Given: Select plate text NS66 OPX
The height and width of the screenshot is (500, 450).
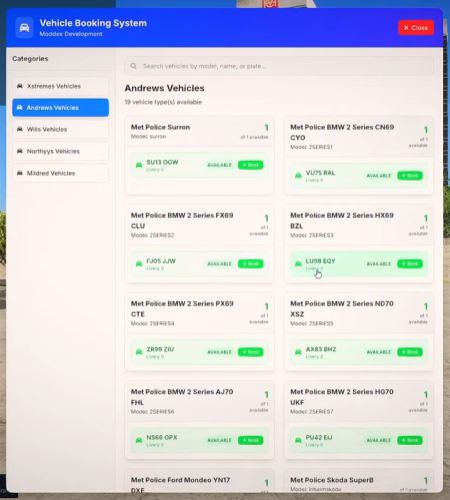Looking at the screenshot, I should coord(162,437).
